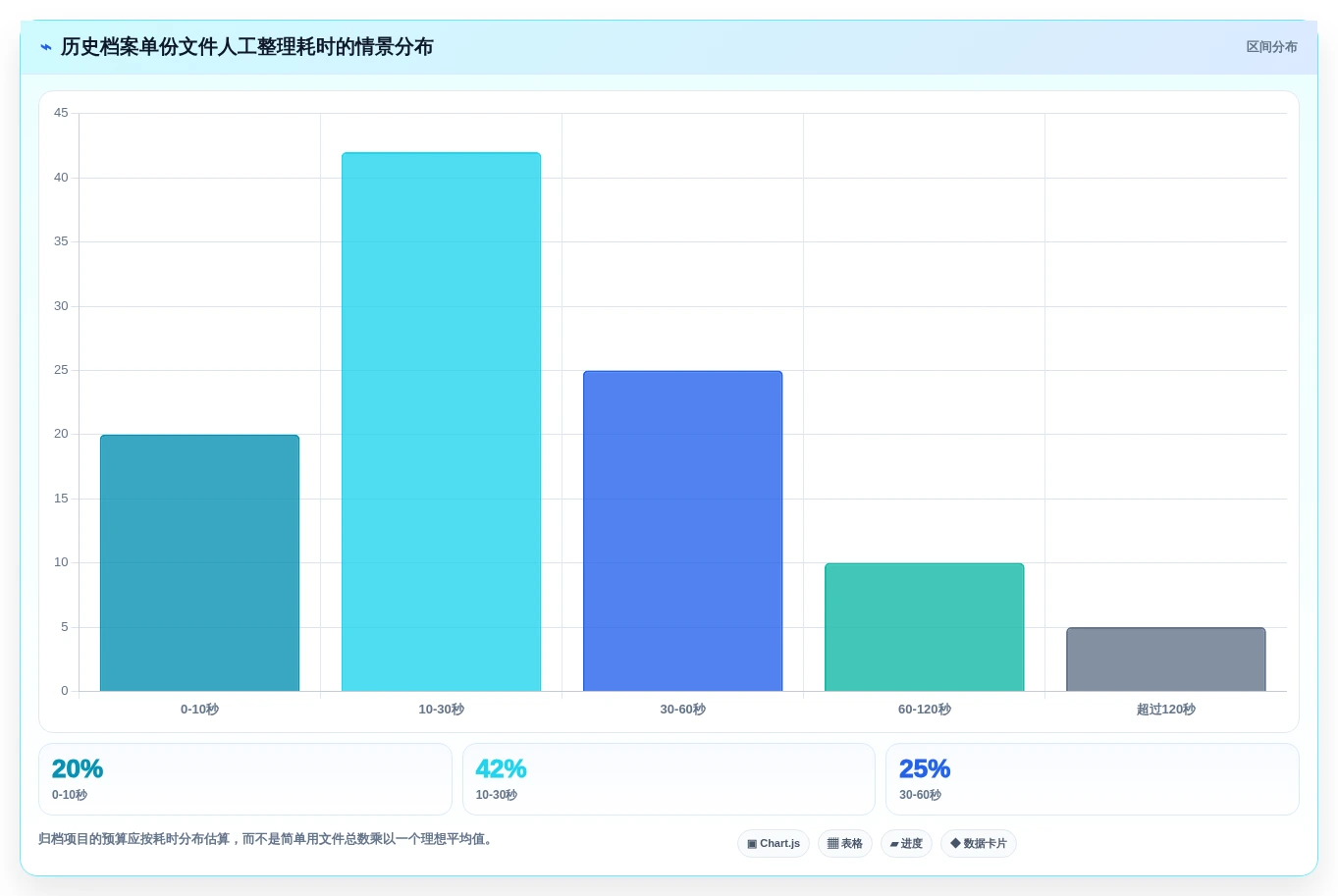This screenshot has height=896, width=1338.
Task: Click the x-axis label 超过120秒
Action: point(1165,710)
